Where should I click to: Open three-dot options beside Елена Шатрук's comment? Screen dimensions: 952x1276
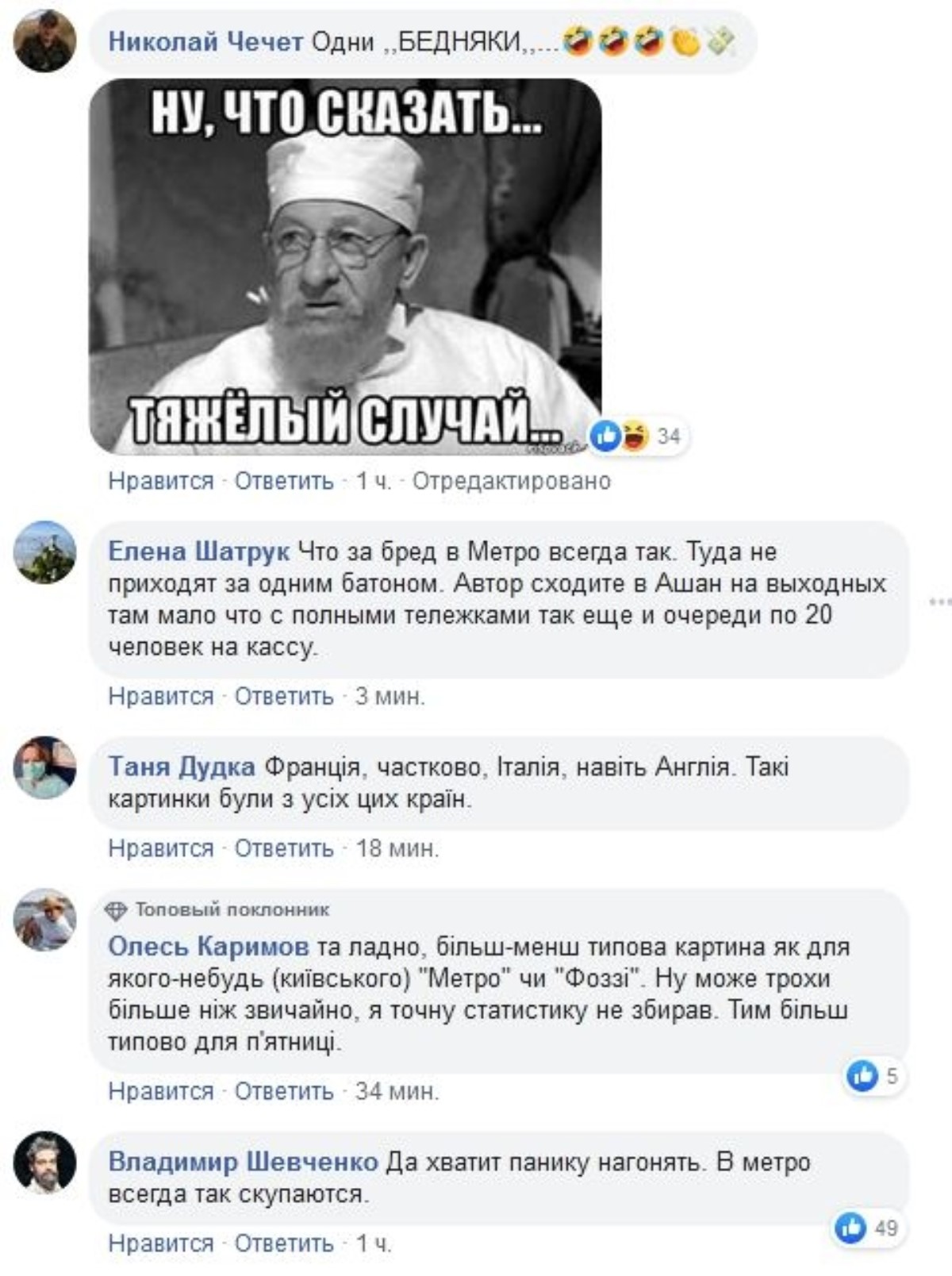[x=941, y=601]
